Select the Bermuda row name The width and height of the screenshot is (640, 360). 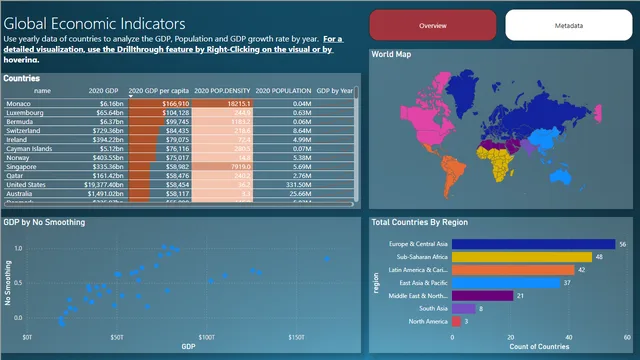[20, 122]
